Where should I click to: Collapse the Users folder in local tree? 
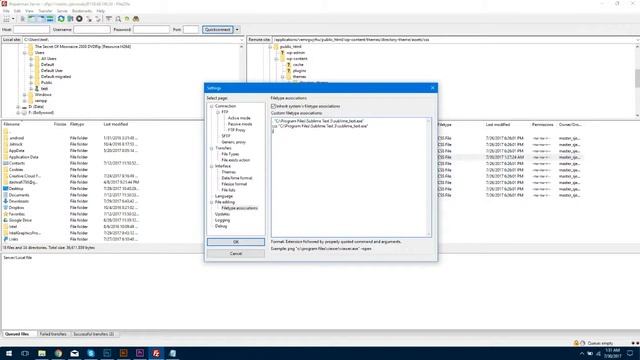(24, 53)
